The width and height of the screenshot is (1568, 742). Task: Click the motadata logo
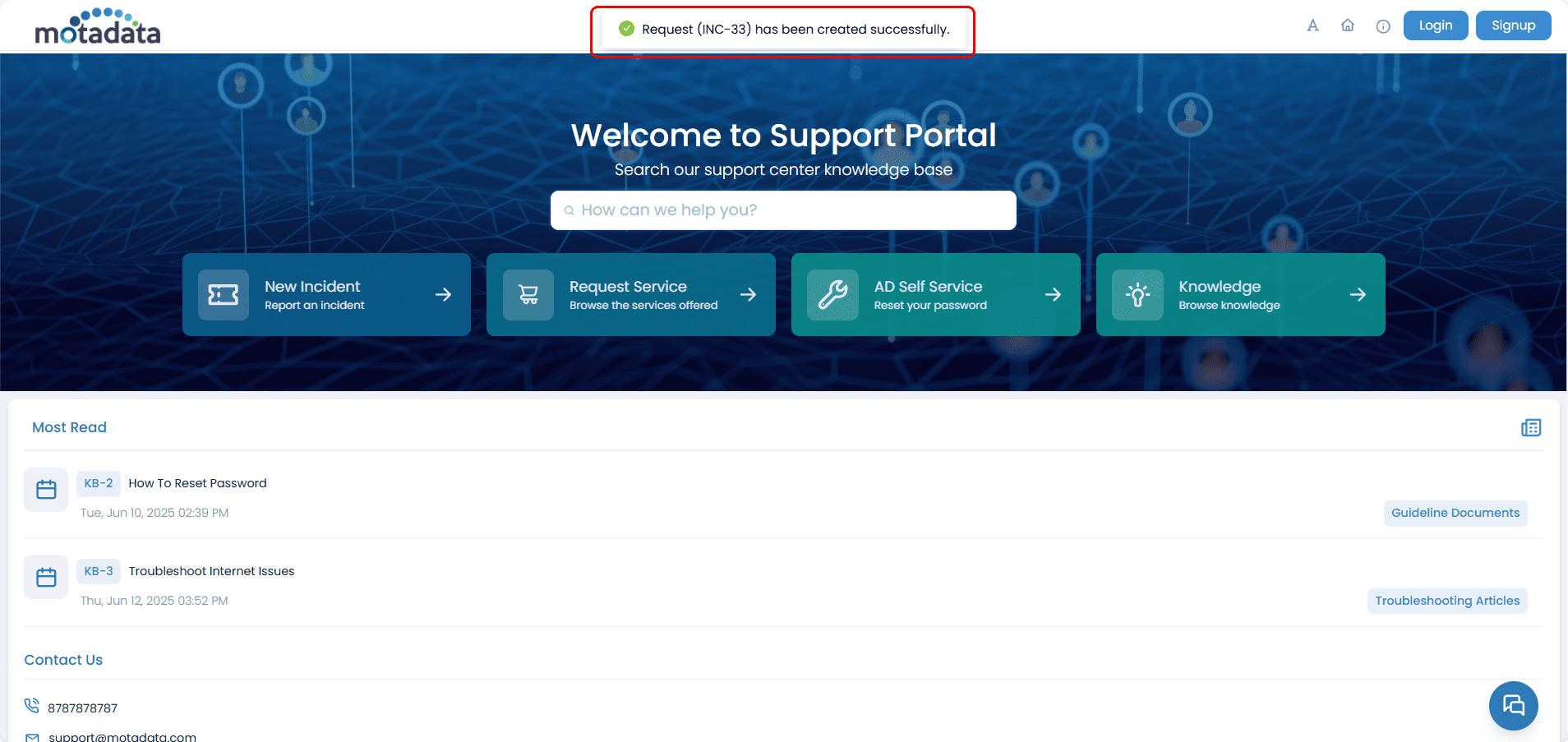pyautogui.click(x=98, y=27)
